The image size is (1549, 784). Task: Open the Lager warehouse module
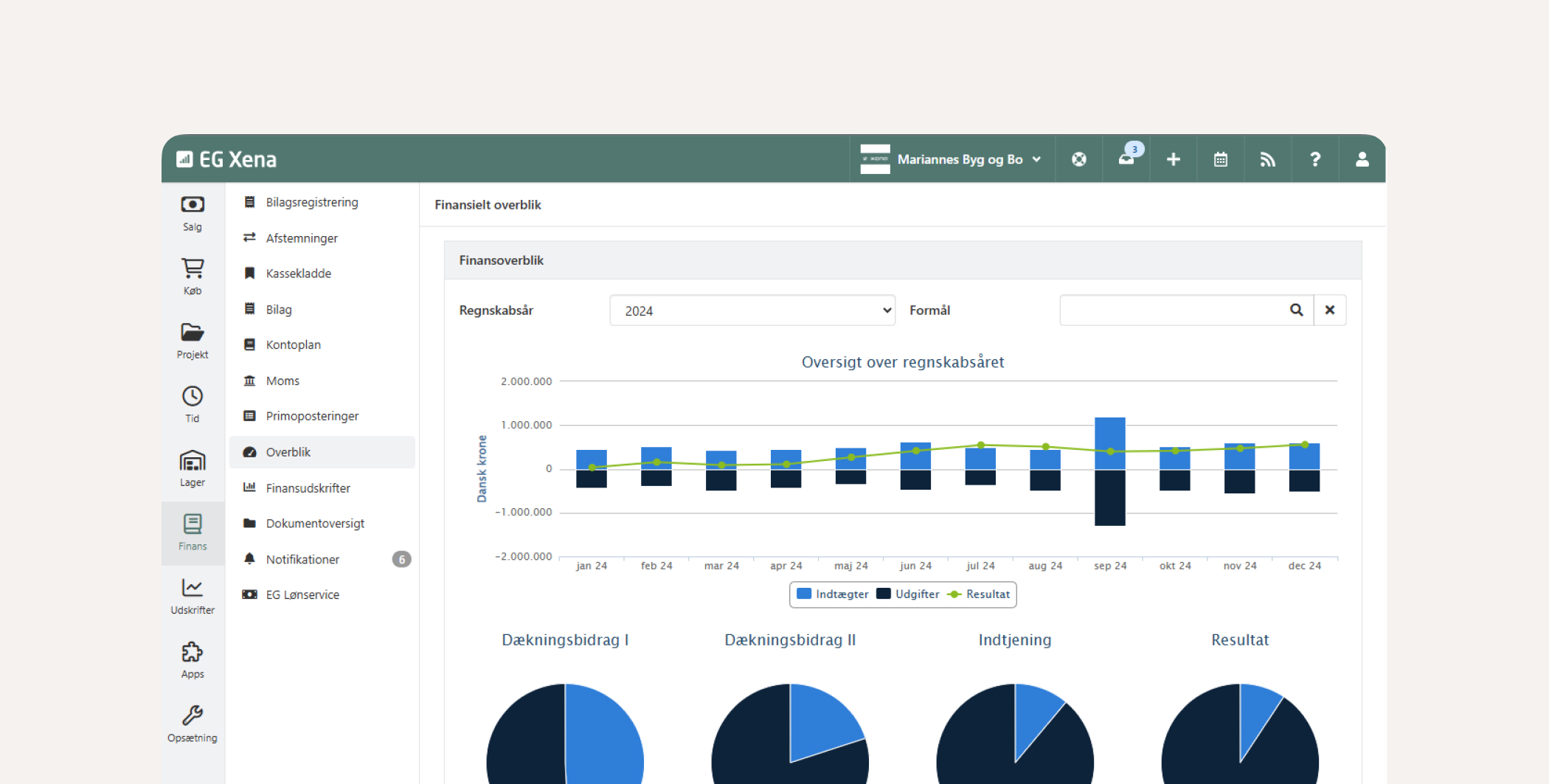[x=193, y=468]
